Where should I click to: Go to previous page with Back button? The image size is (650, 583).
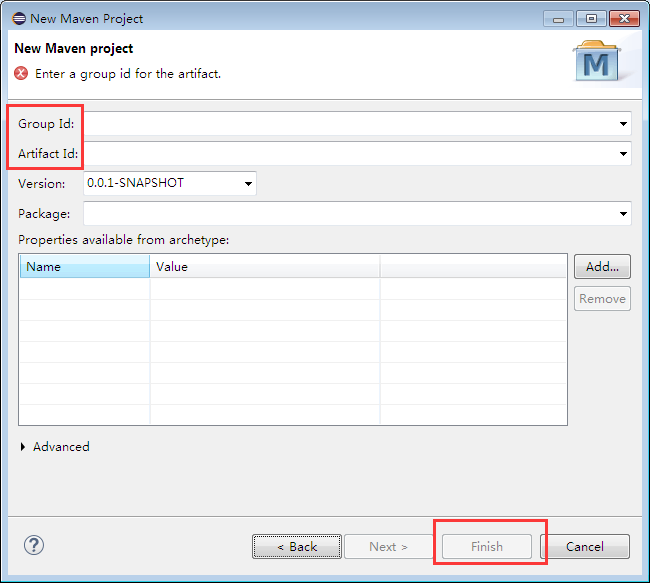pyautogui.click(x=297, y=547)
